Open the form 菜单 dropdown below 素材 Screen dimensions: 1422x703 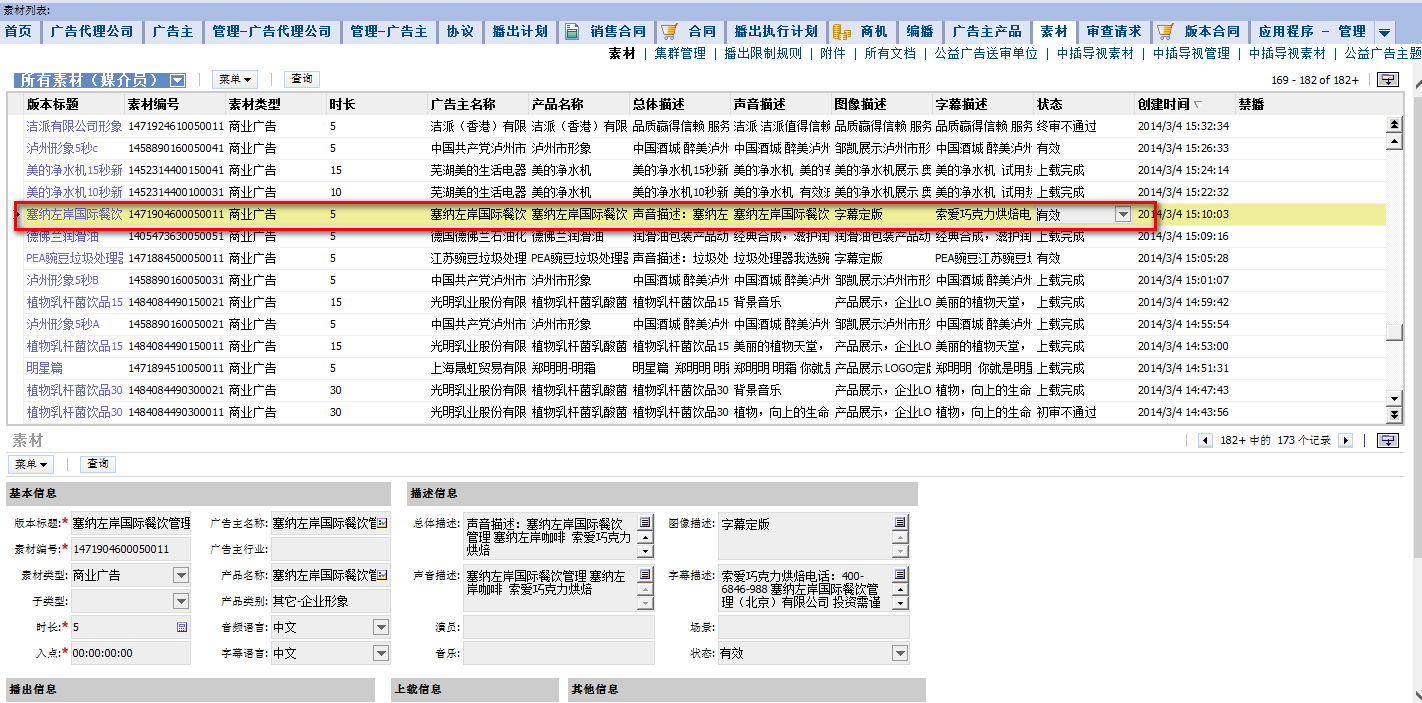coord(33,464)
